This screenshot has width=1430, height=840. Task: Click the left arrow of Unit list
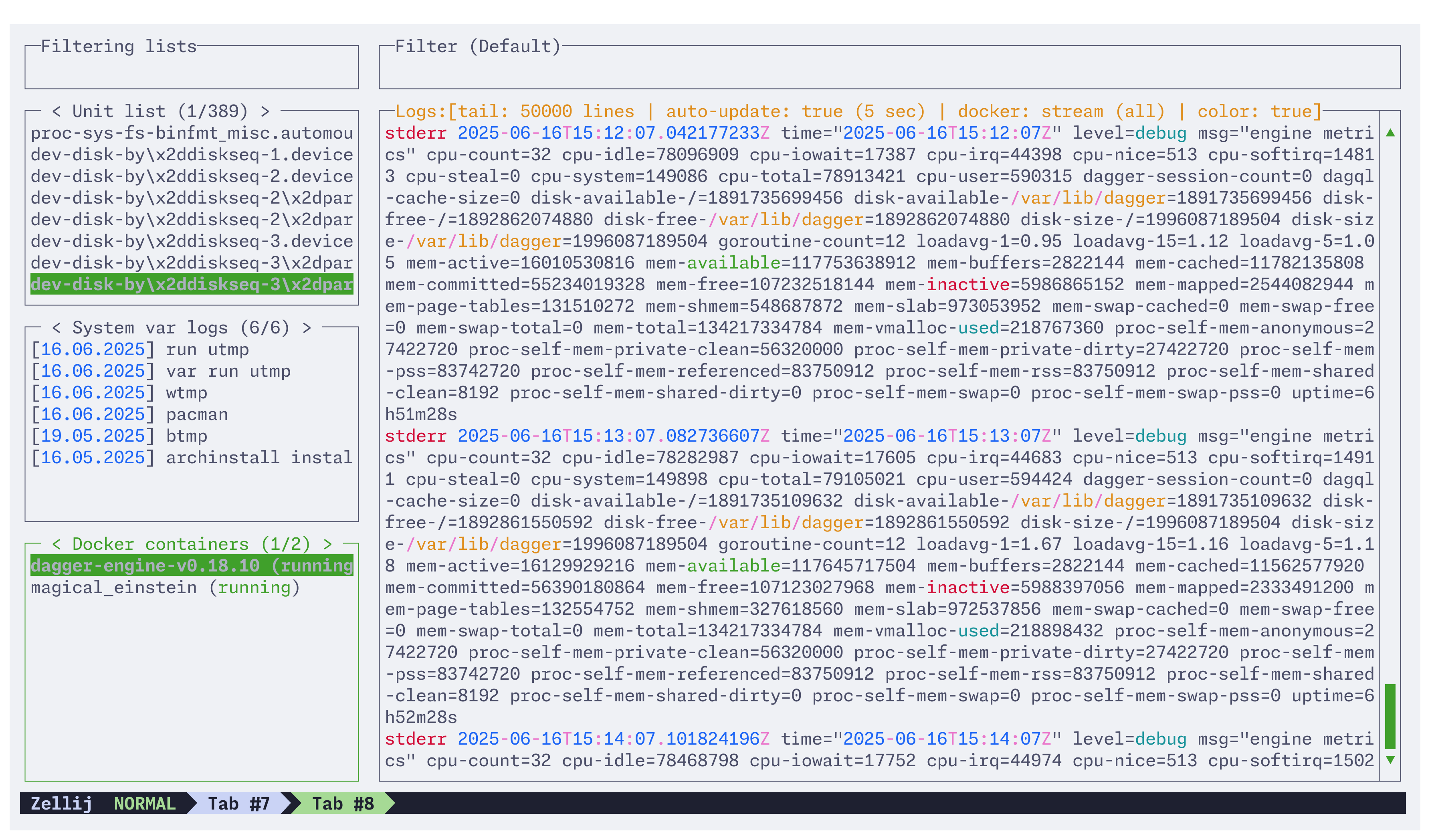pos(56,111)
